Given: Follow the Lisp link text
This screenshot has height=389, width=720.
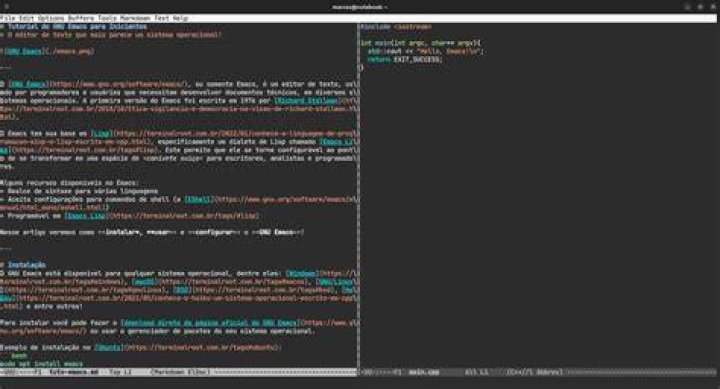Looking at the screenshot, I should 101,134.
